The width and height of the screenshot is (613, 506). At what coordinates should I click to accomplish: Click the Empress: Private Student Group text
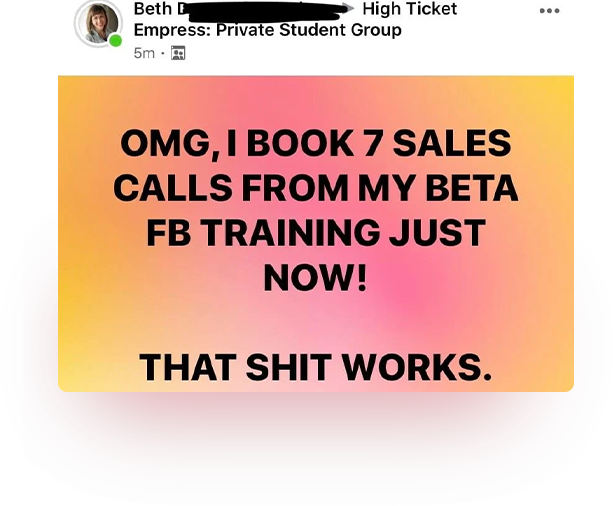pyautogui.click(x=267, y=30)
